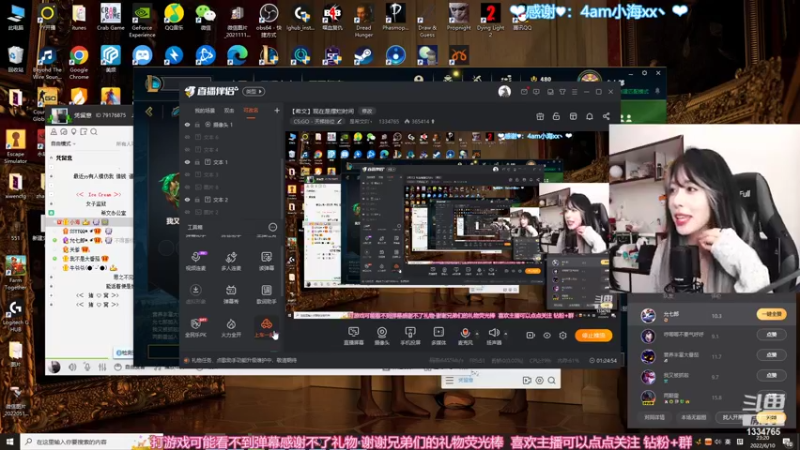
Task: Toggle lock on 文本 1 layer
Action: coord(197,162)
